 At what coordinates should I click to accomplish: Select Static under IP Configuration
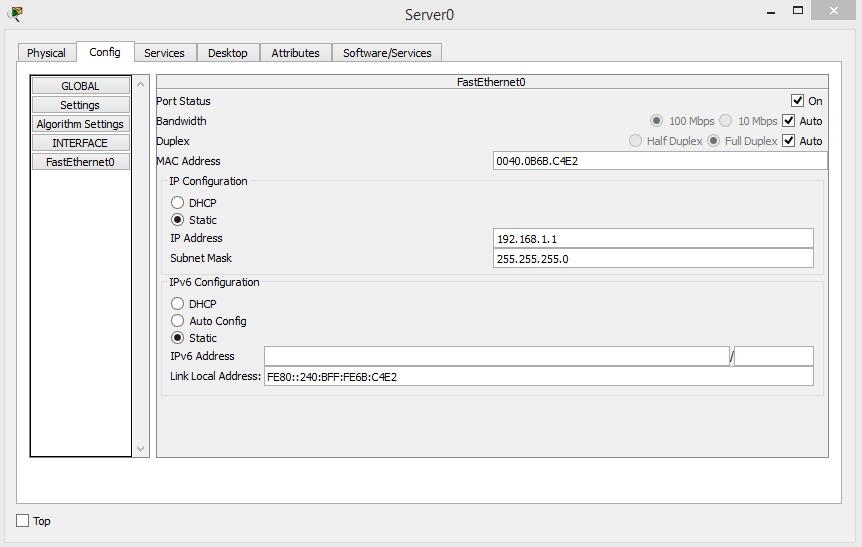pyautogui.click(x=177, y=220)
